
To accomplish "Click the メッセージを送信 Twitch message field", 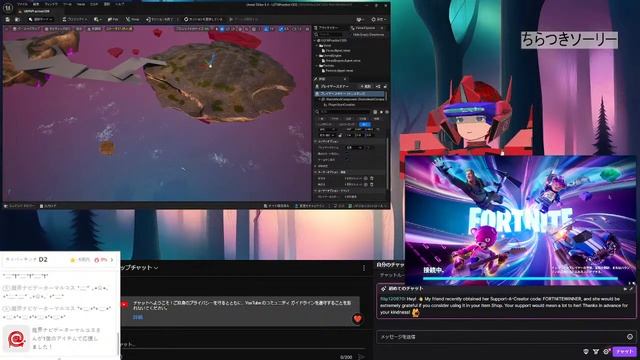I will click(x=506, y=337).
